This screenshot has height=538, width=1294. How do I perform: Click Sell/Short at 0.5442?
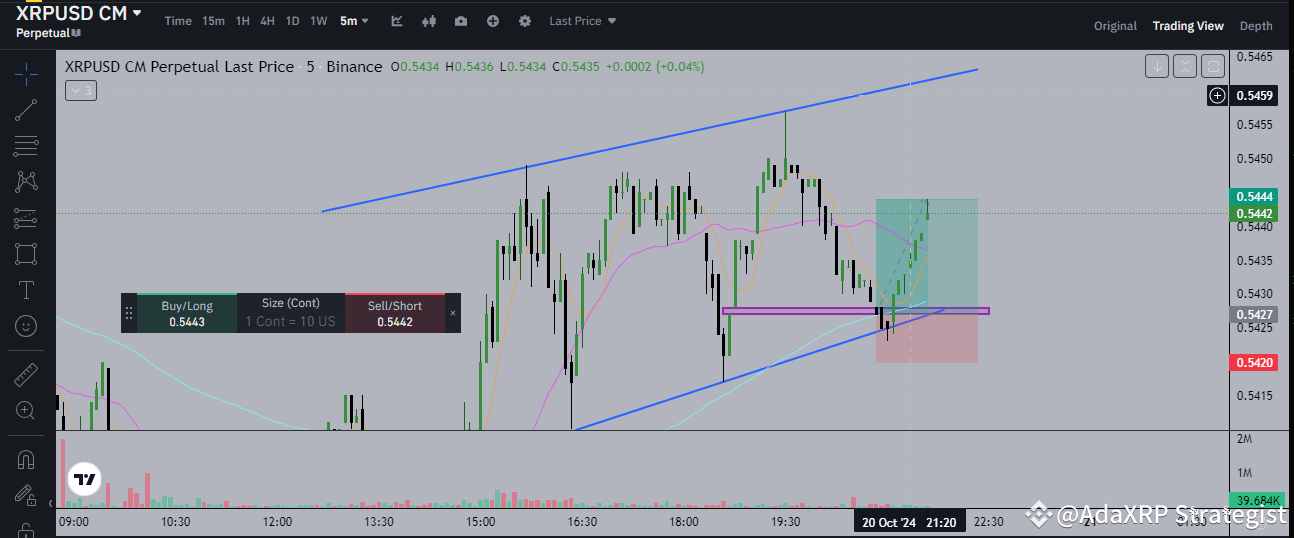(x=395, y=313)
